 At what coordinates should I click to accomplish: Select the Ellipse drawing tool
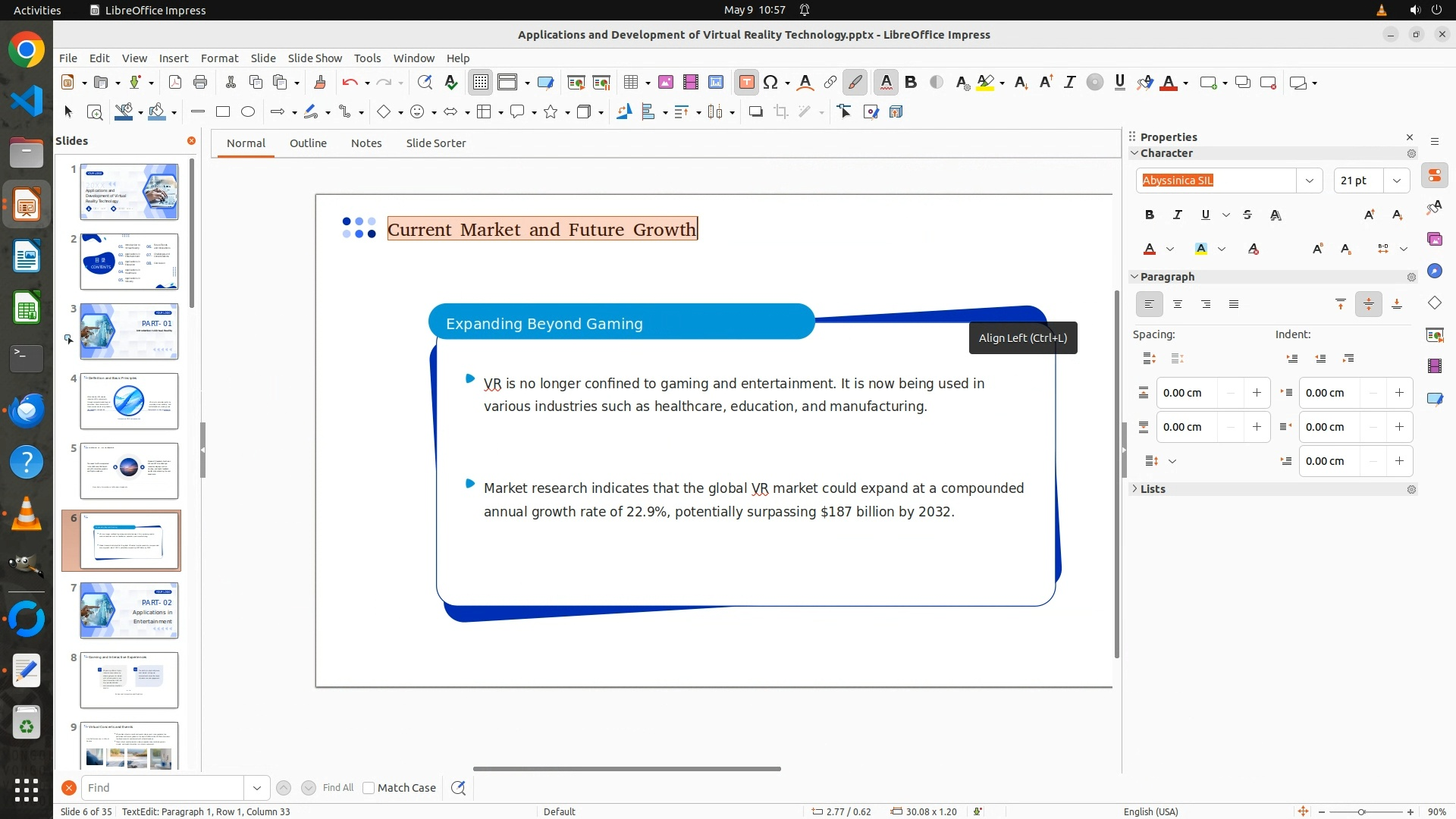(x=248, y=112)
